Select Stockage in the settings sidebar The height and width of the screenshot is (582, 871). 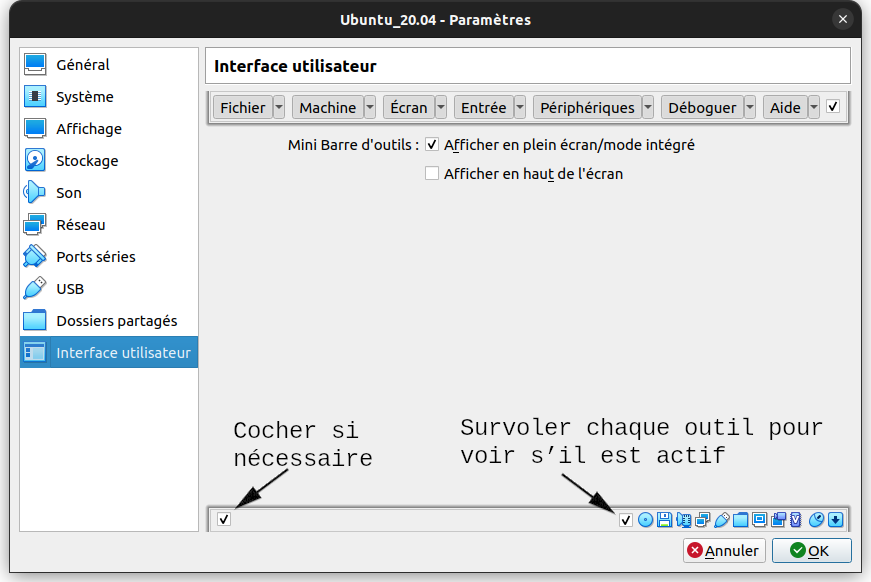pyautogui.click(x=87, y=161)
